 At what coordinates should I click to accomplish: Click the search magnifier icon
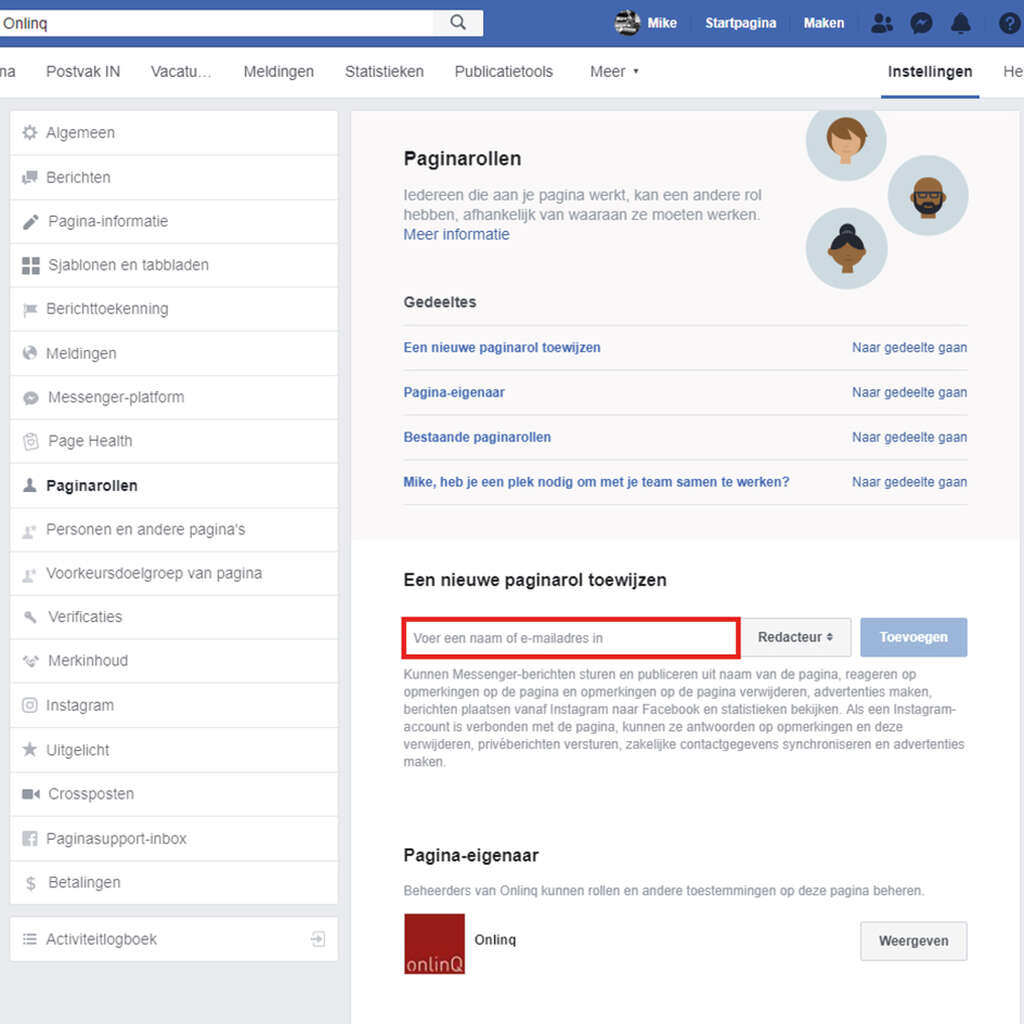tap(458, 23)
